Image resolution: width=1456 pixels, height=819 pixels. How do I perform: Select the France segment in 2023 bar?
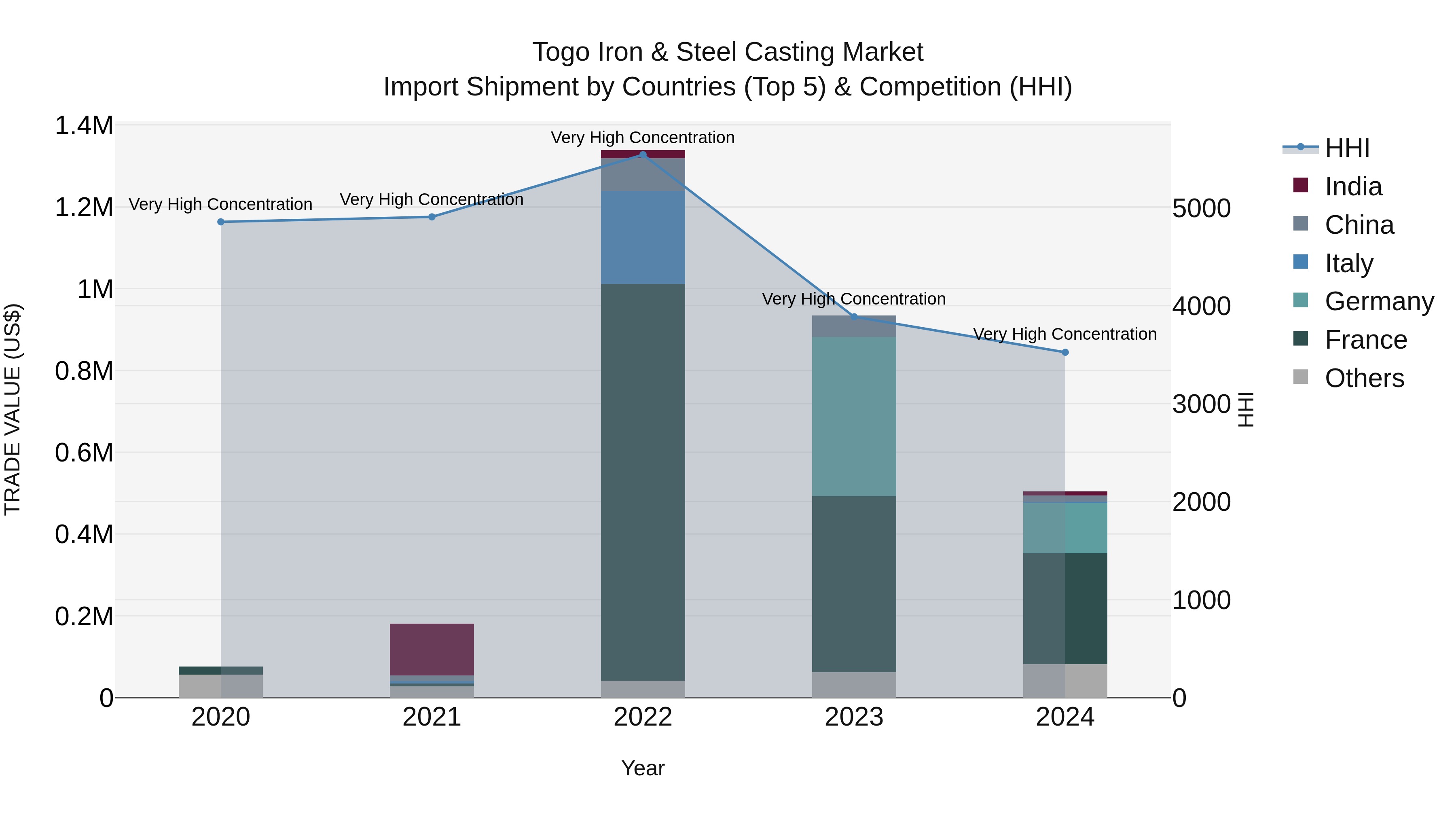pos(854,584)
